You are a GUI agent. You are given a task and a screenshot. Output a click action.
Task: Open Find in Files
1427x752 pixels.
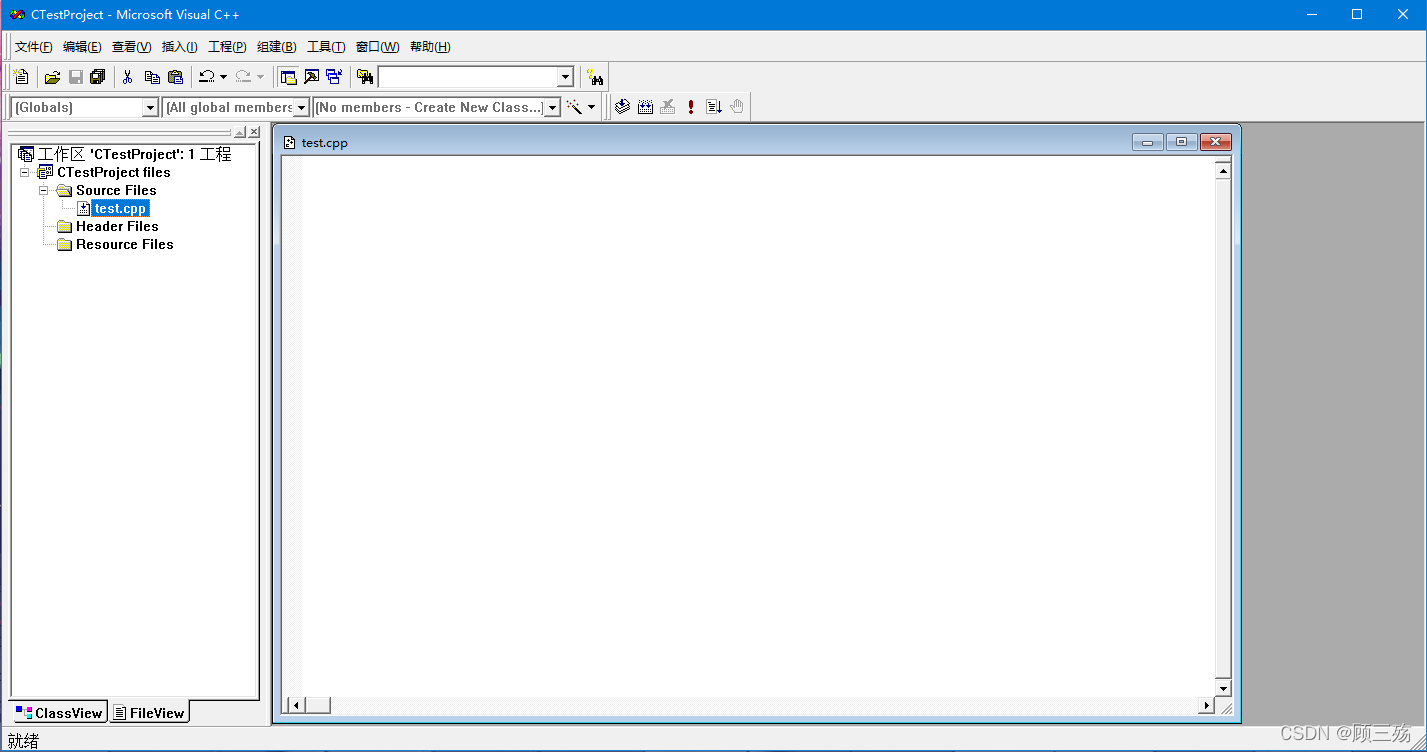click(x=364, y=77)
